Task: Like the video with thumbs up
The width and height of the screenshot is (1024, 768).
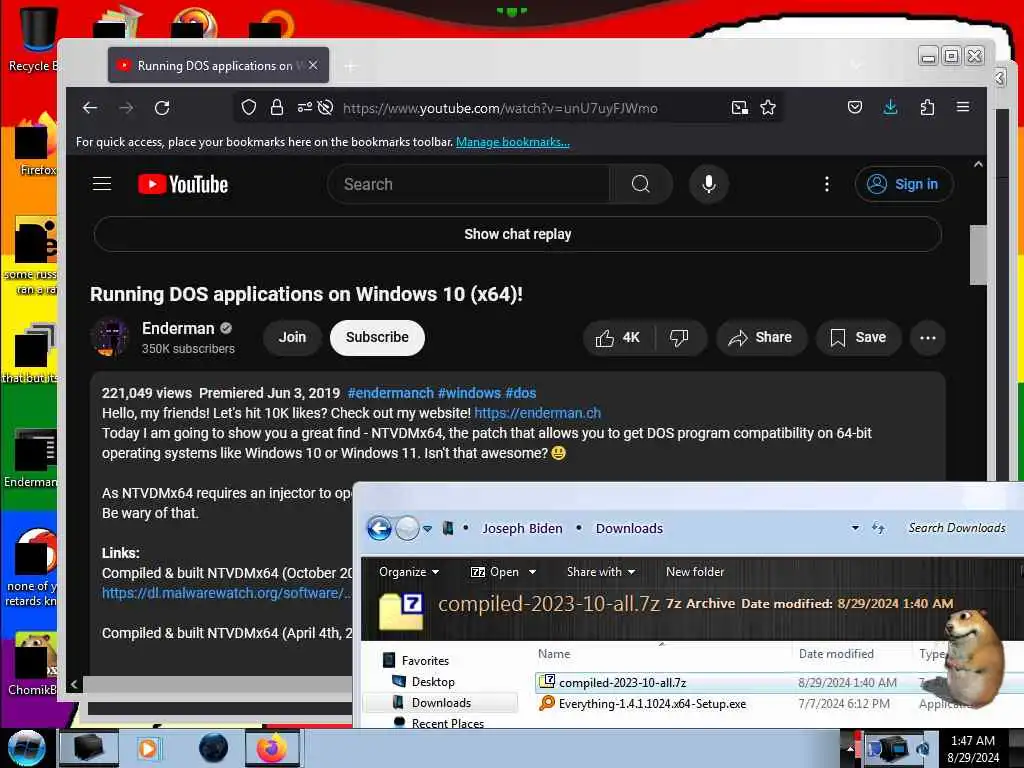Action: click(618, 338)
